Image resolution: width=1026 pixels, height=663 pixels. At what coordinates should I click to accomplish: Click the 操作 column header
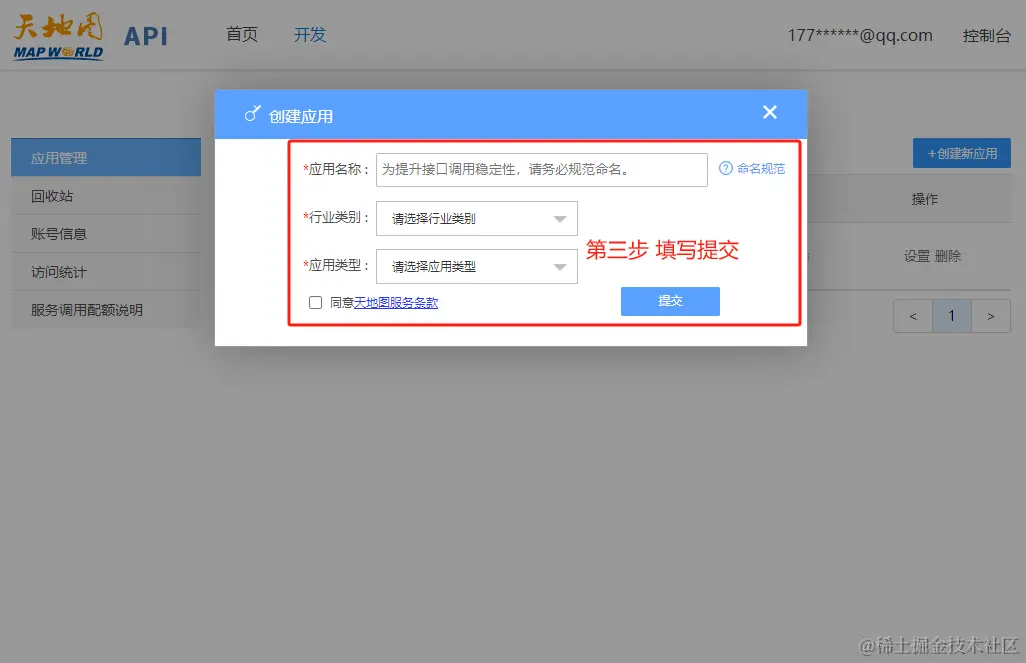[x=925, y=199]
